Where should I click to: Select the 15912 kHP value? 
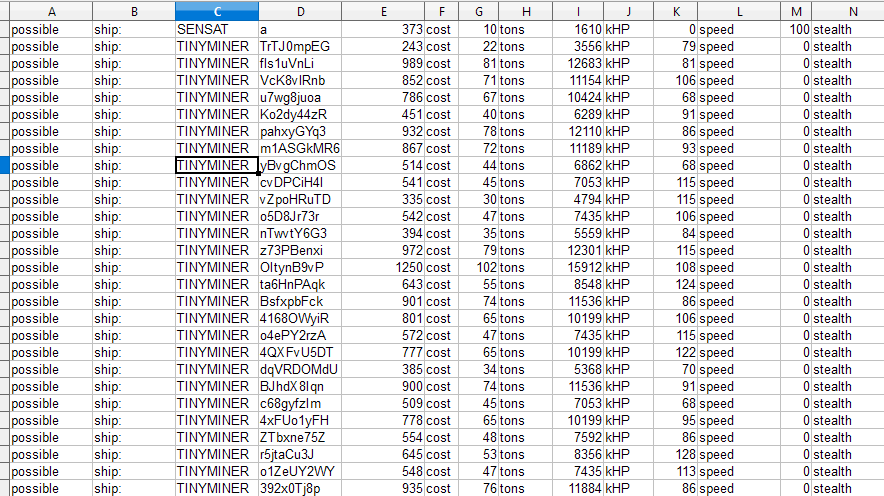click(578, 267)
